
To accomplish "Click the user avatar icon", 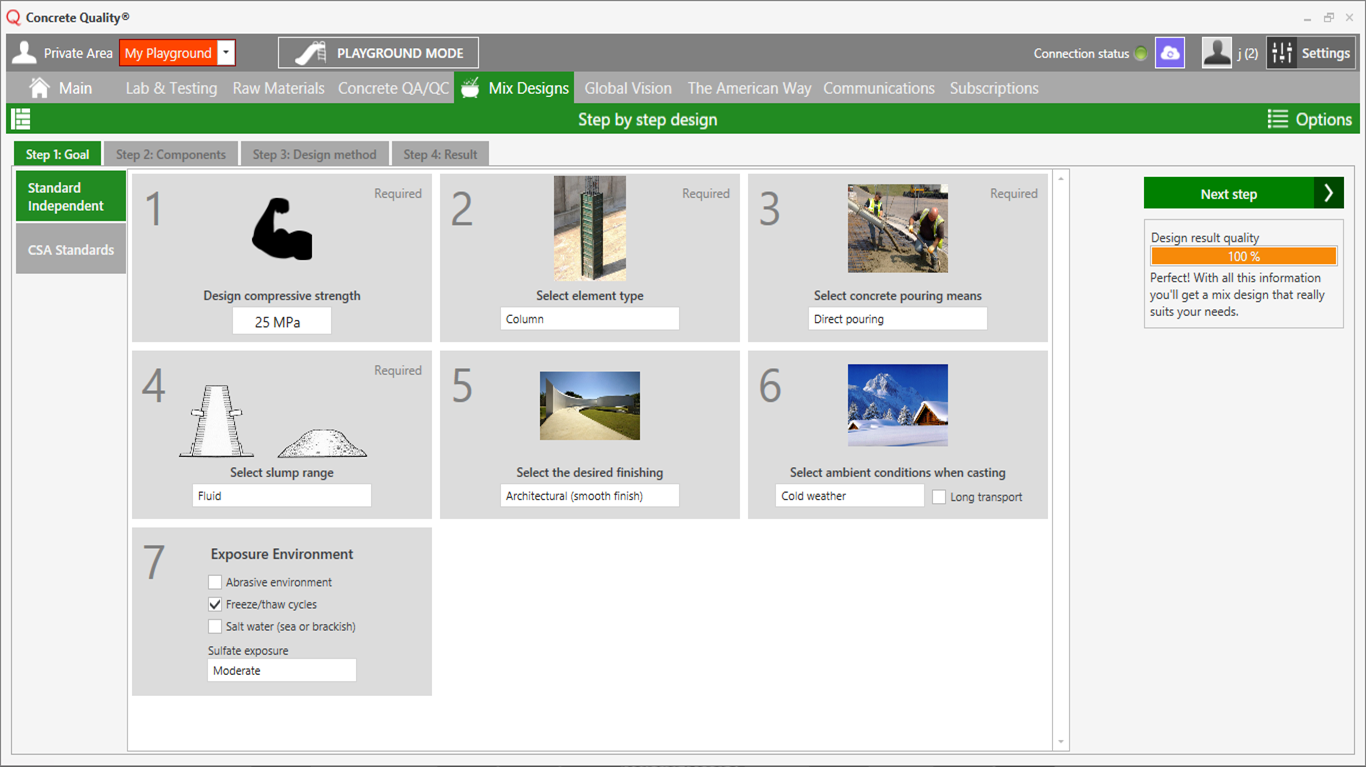I will [1217, 53].
